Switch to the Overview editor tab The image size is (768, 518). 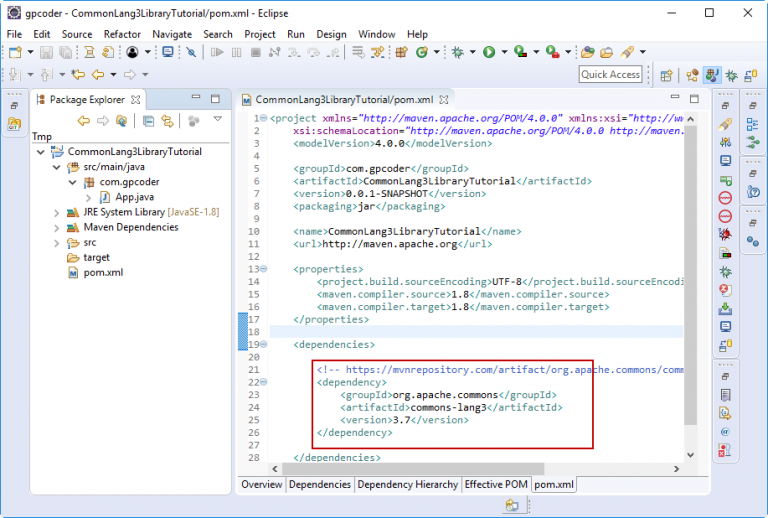click(x=262, y=484)
